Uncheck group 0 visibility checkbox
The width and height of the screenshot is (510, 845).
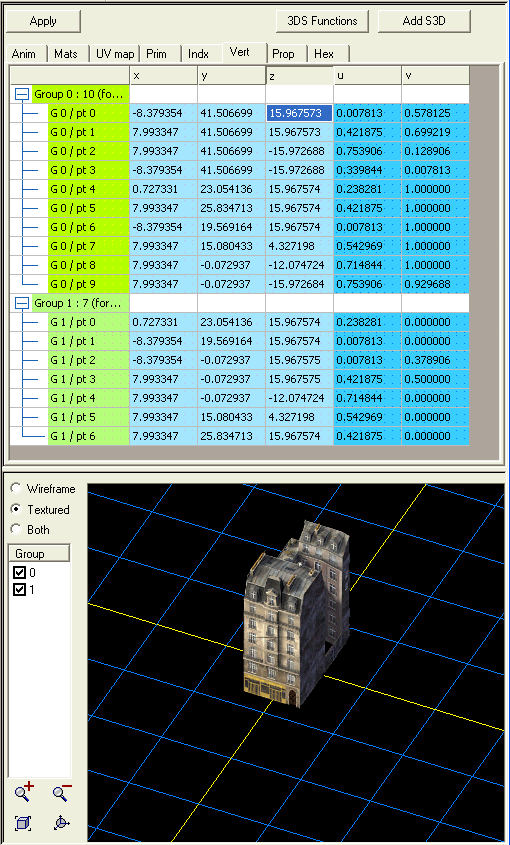point(19,572)
